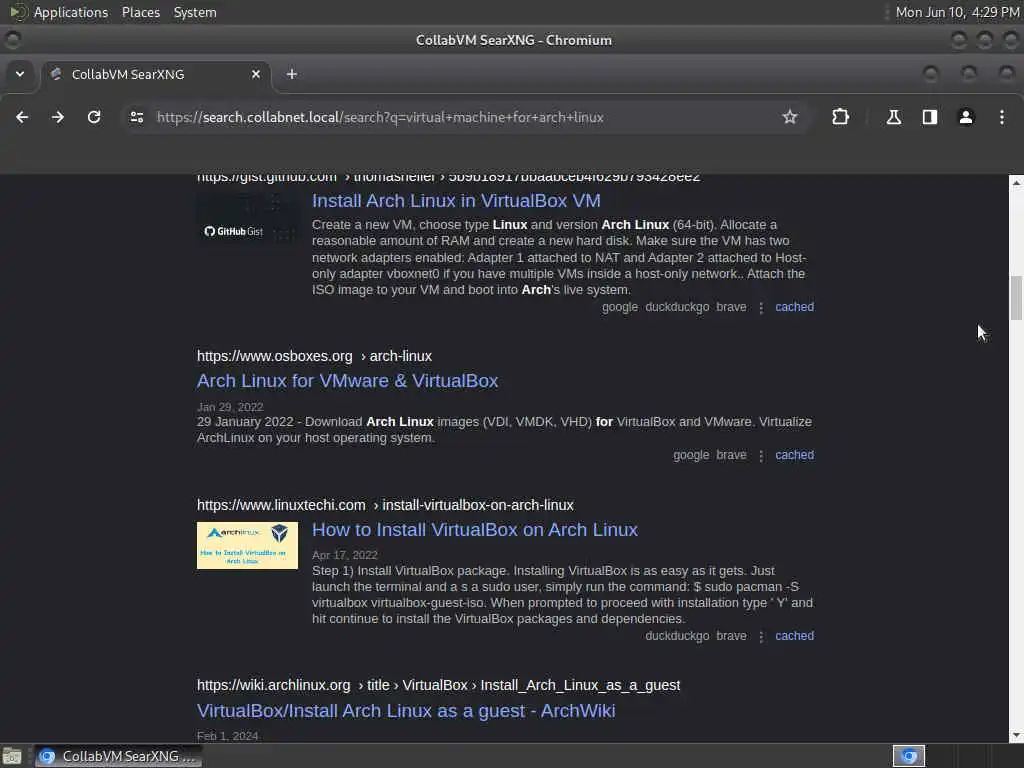Image resolution: width=1024 pixels, height=768 pixels.
Task: Open How to Install VirtualBox on Arch Linux
Action: [475, 530]
